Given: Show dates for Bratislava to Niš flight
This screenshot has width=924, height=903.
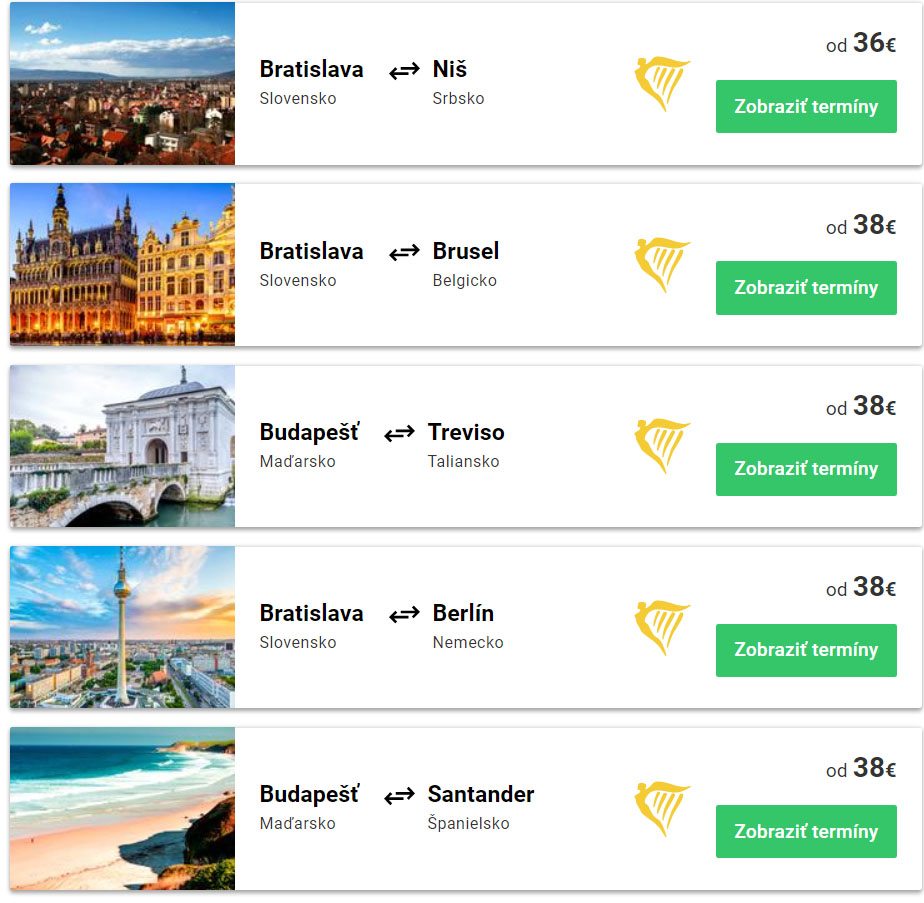Looking at the screenshot, I should (806, 107).
